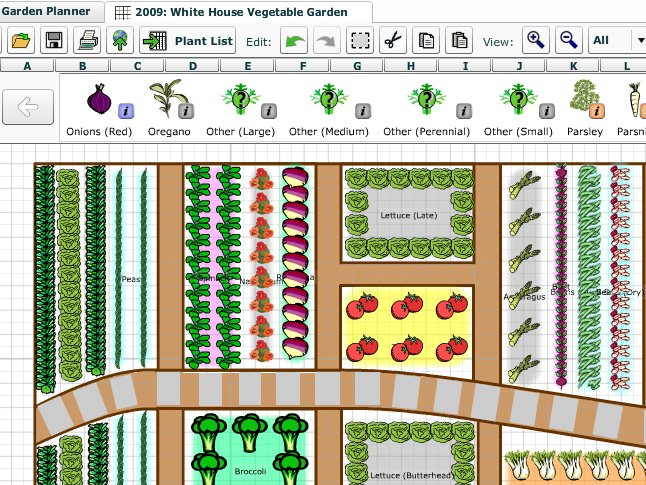Click the publish to web globe icon
The width and height of the screenshot is (646, 485).
pyautogui.click(x=121, y=41)
